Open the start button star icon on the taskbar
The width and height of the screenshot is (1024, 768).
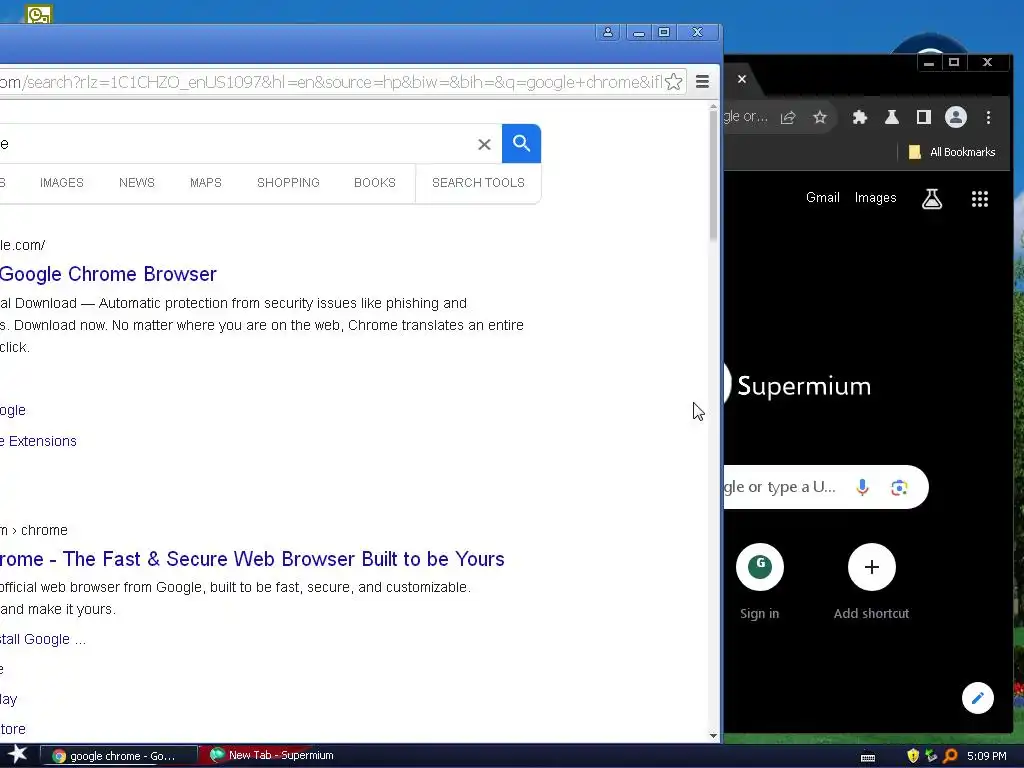click(18, 755)
